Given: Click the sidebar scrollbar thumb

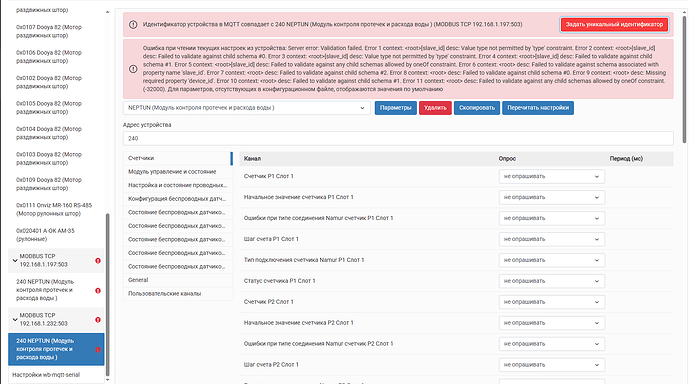Looking at the screenshot, I should [x=107, y=295].
